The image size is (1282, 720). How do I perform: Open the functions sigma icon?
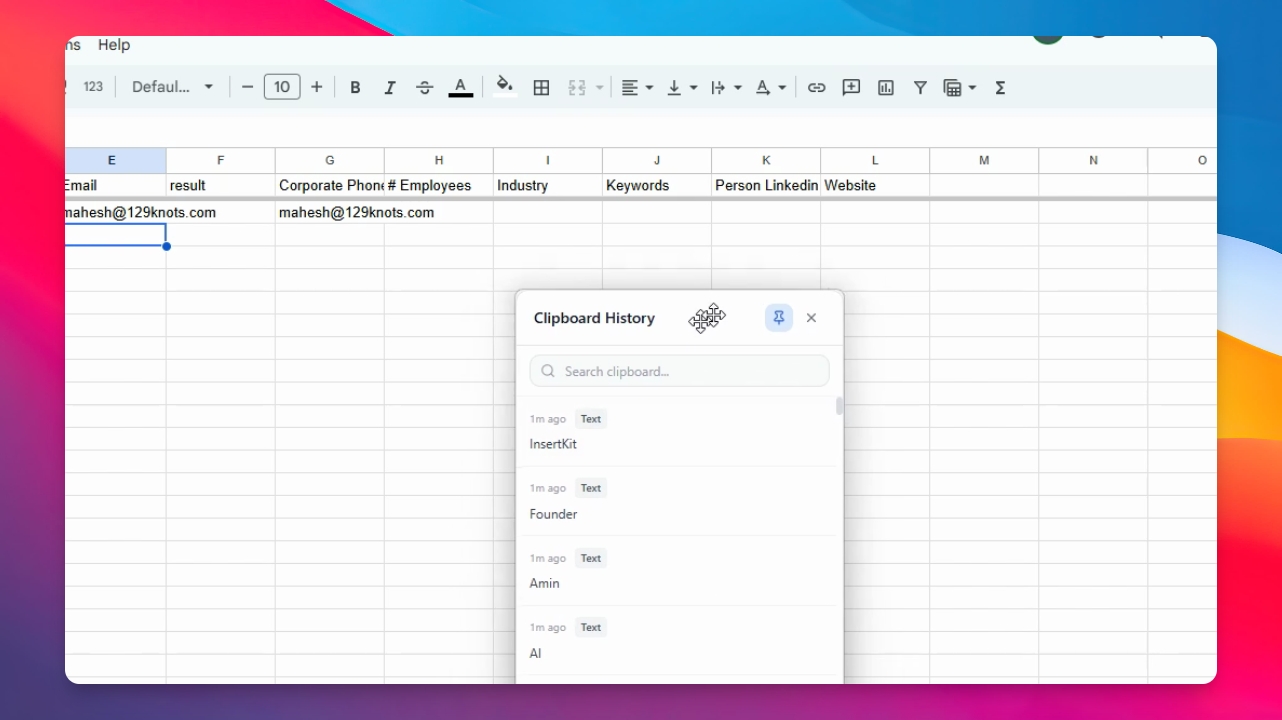click(1000, 88)
